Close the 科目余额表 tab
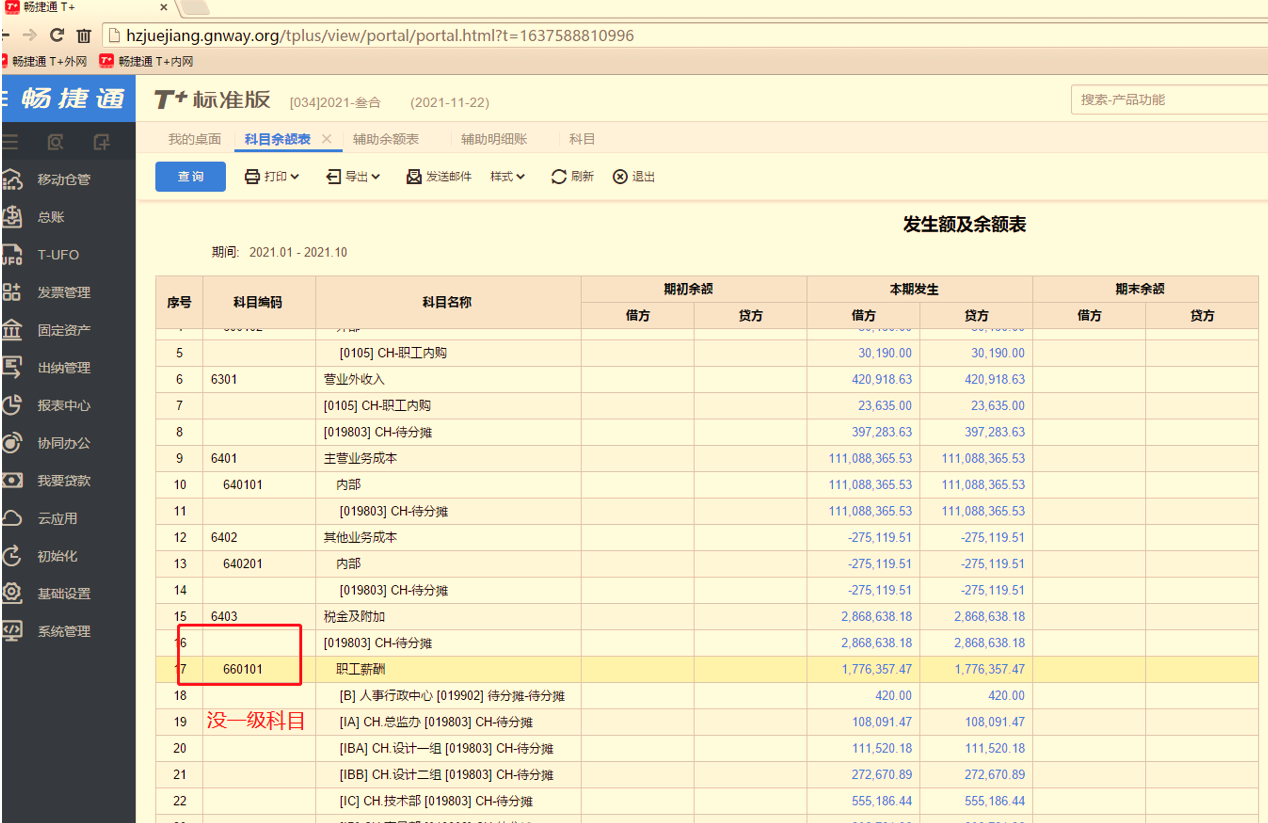This screenshot has width=1268, height=823. pyautogui.click(x=326, y=139)
